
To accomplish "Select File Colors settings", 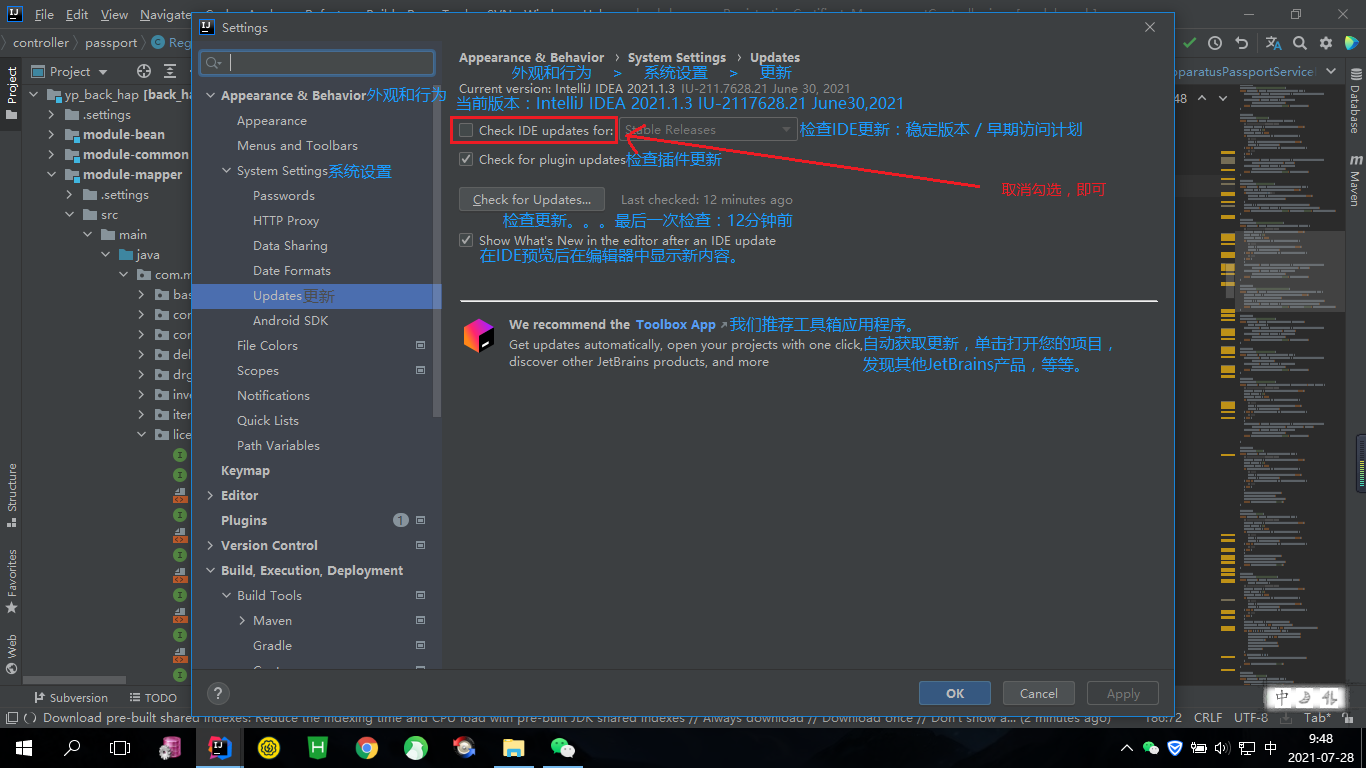I will point(267,346).
